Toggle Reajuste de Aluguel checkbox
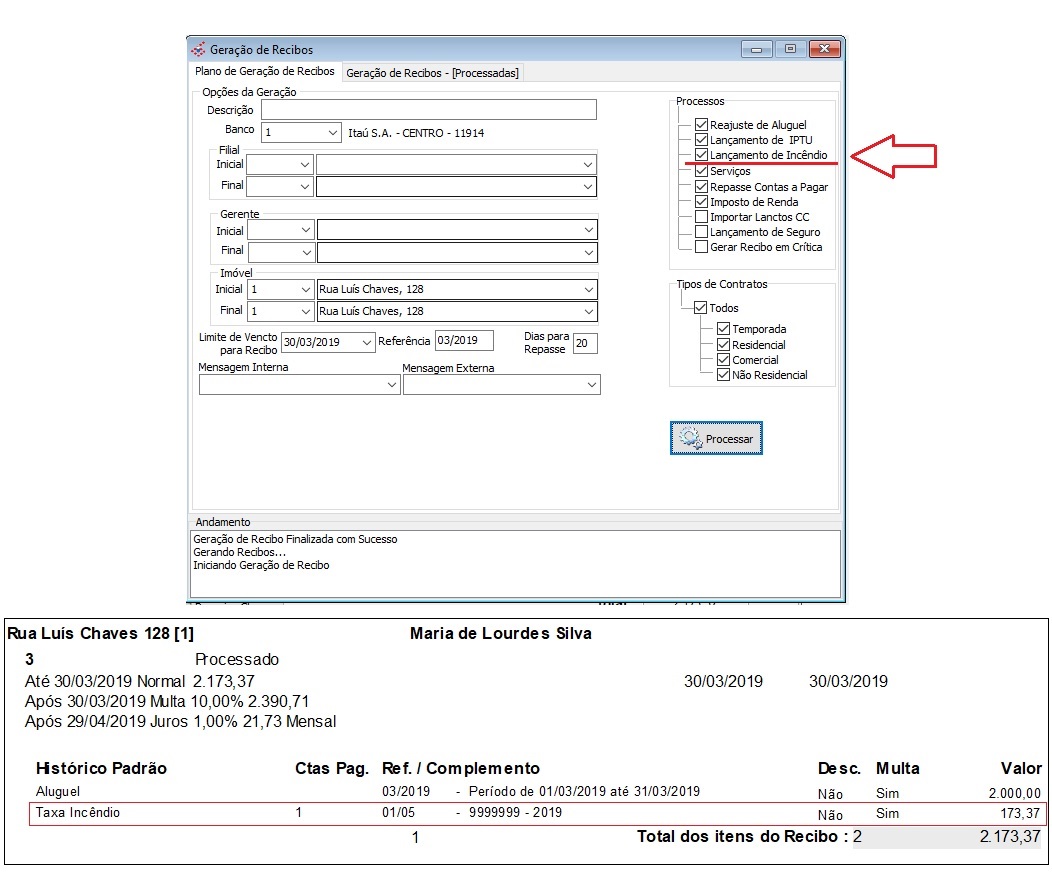This screenshot has height=880, width=1052. click(x=702, y=125)
